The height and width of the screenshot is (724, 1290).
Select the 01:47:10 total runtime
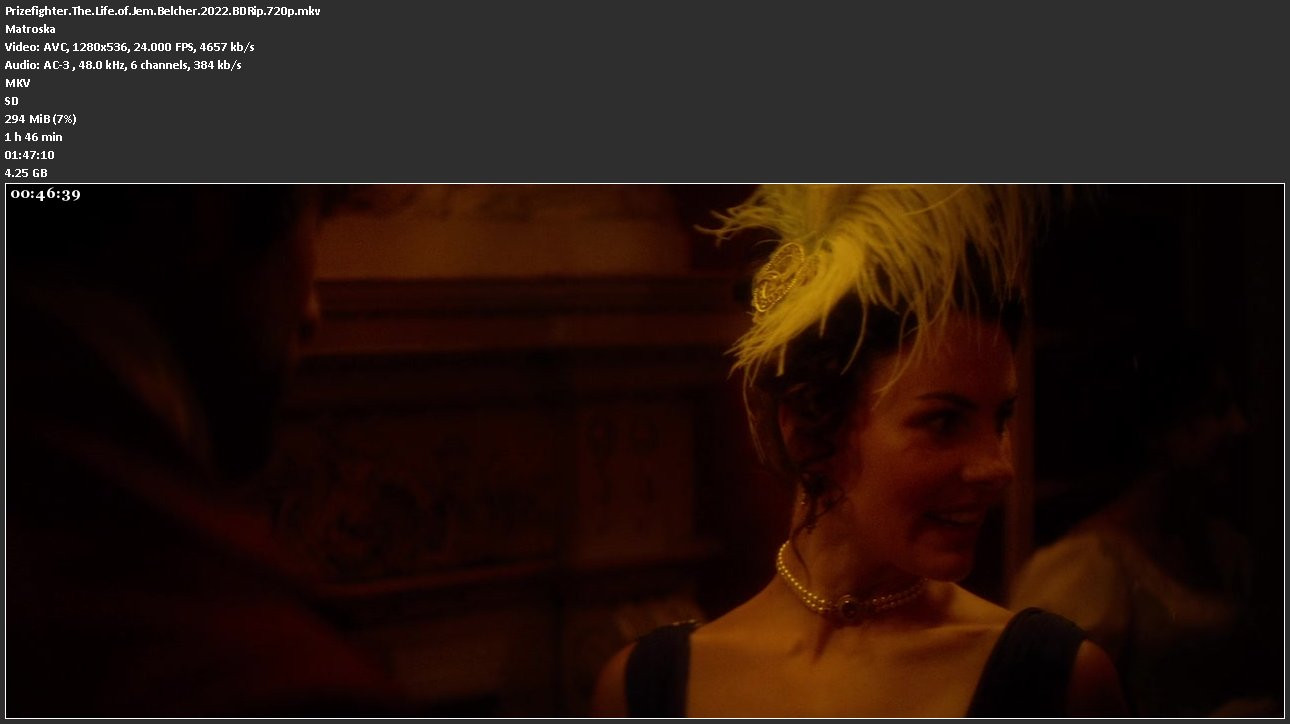(29, 155)
